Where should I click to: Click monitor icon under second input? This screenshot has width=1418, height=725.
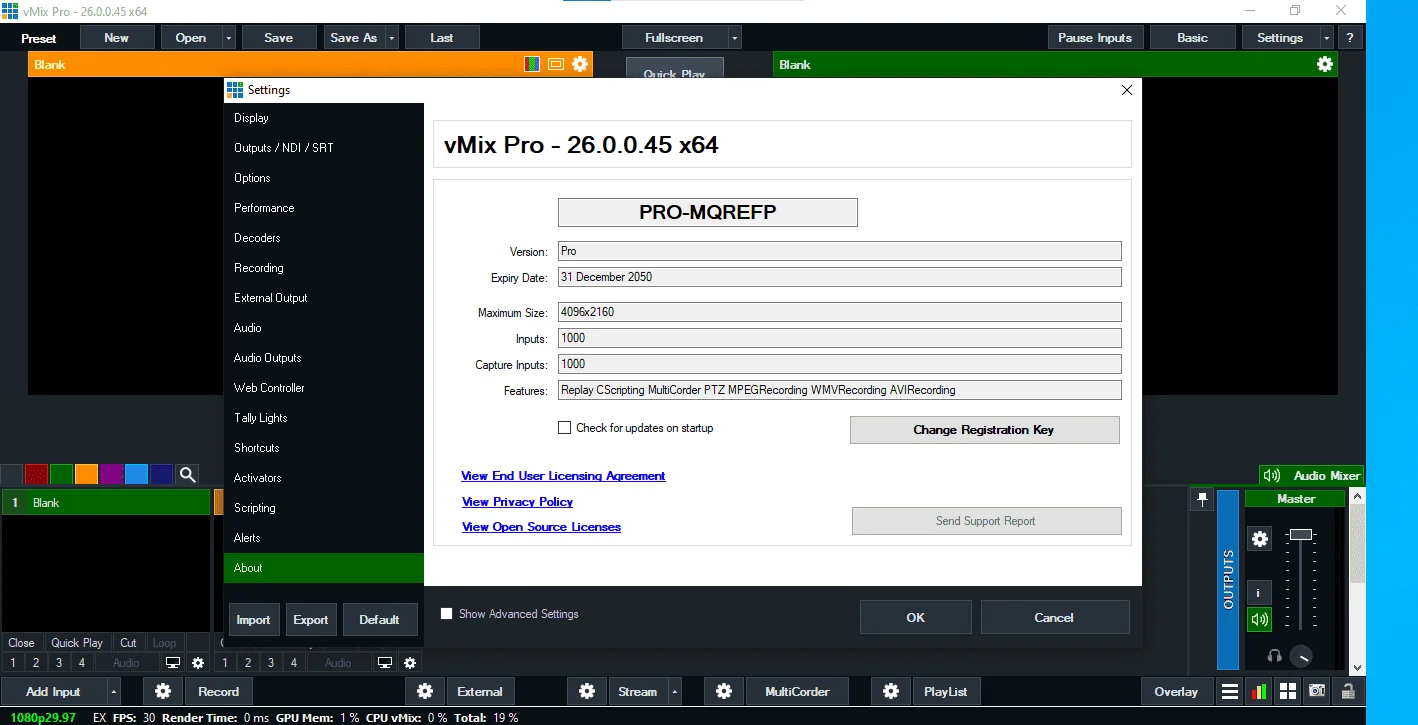pyautogui.click(x=385, y=662)
